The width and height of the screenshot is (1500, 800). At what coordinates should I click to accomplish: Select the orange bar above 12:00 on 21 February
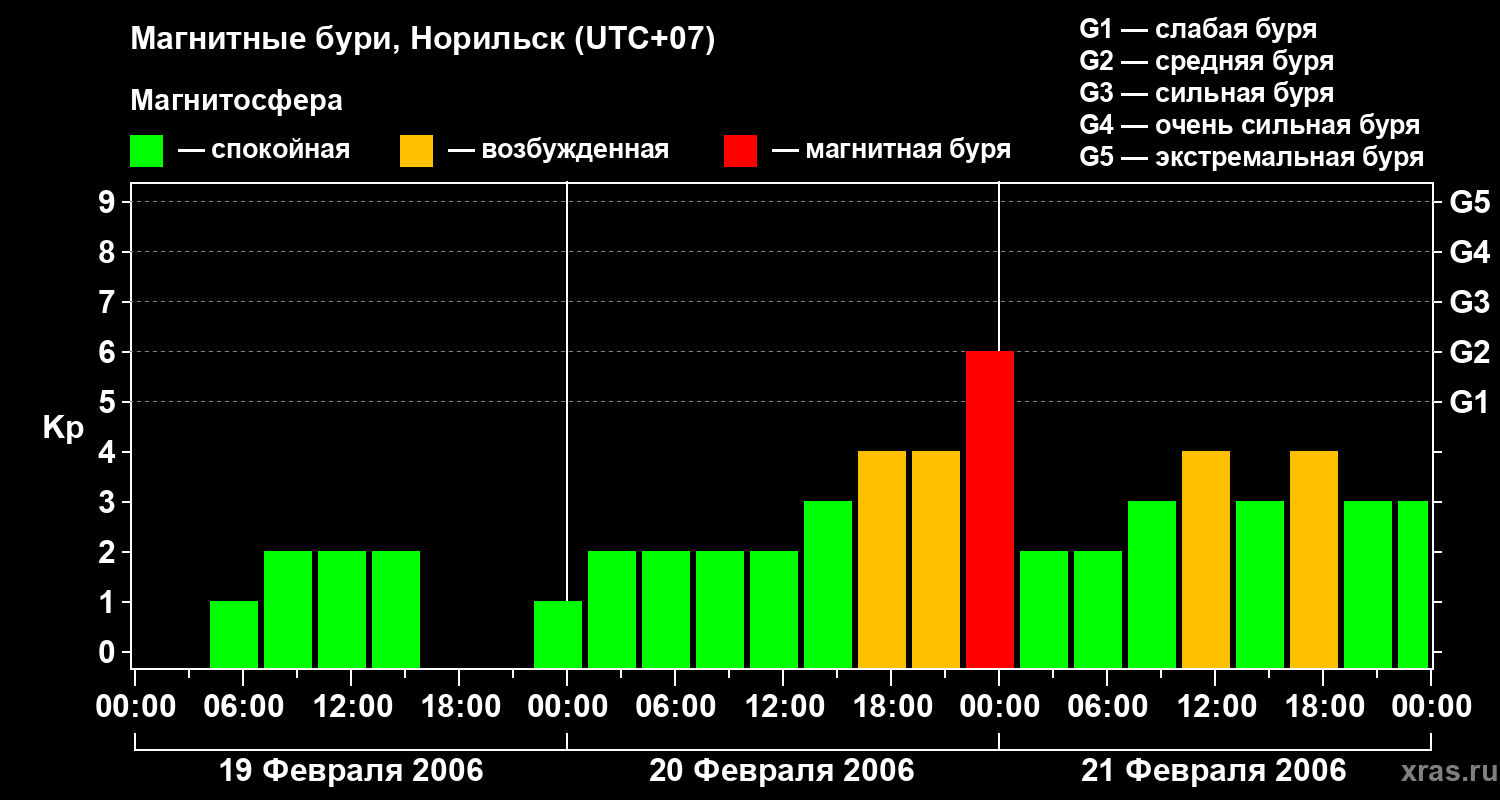(1206, 559)
